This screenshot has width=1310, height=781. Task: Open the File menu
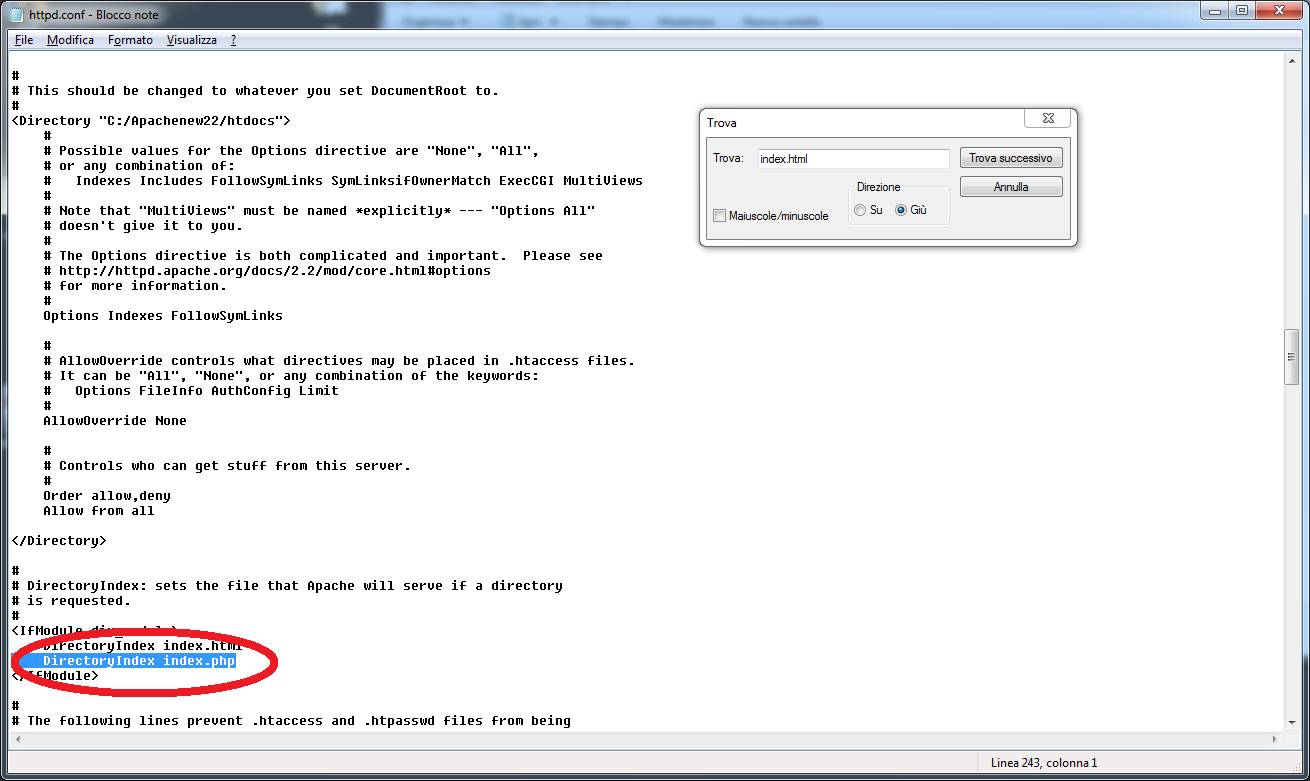coord(24,40)
